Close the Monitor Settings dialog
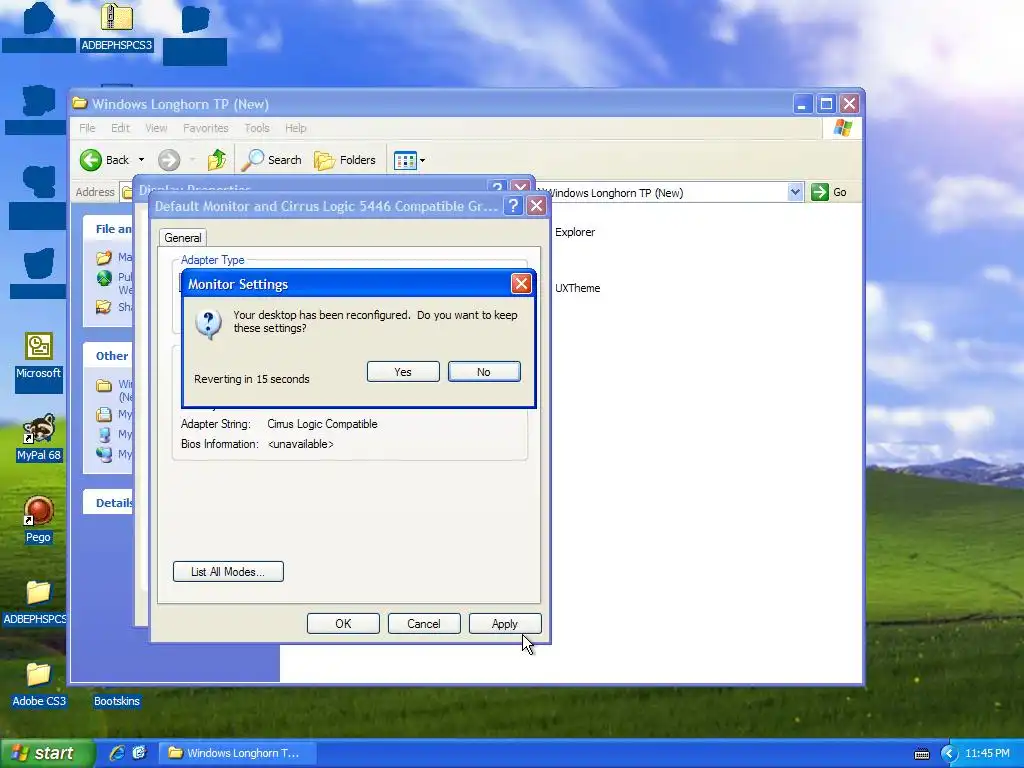The image size is (1024, 768). click(x=520, y=283)
